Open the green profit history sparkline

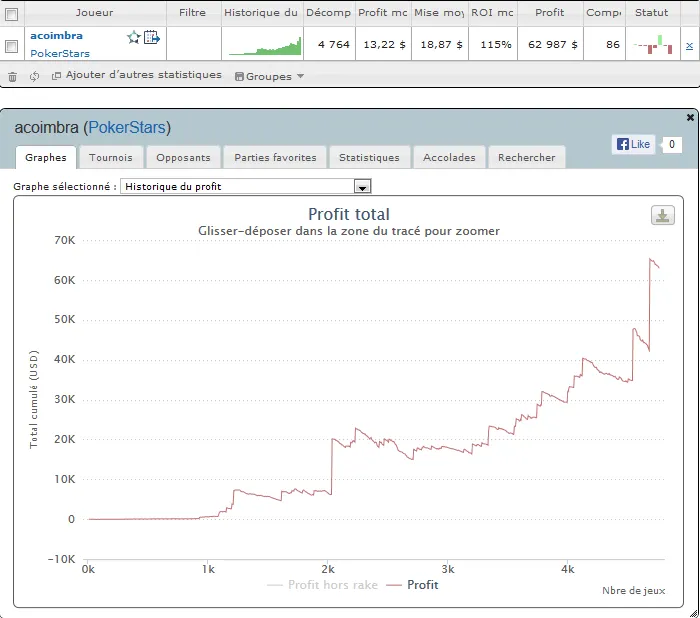point(265,46)
